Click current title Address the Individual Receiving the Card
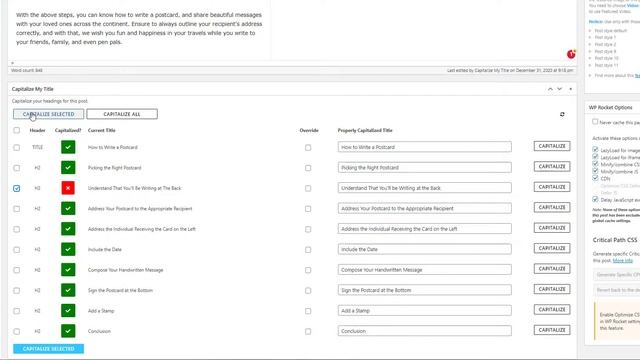The image size is (640, 360). point(142,229)
